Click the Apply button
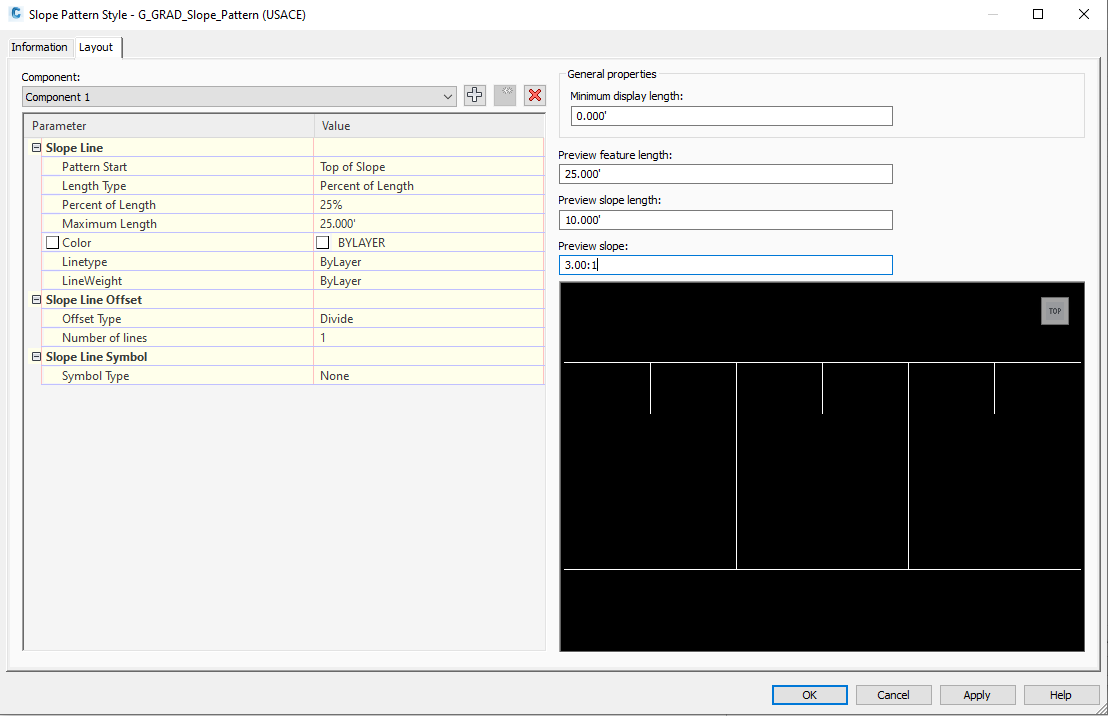 [x=977, y=694]
